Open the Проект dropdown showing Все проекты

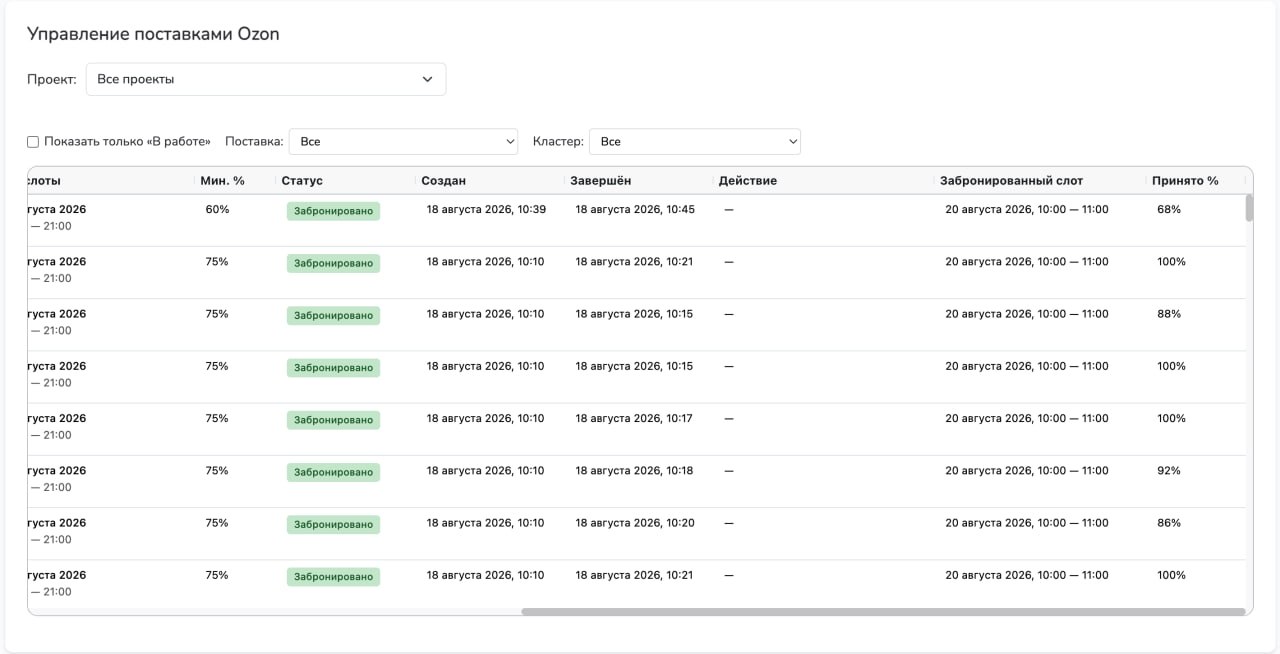[x=266, y=79]
